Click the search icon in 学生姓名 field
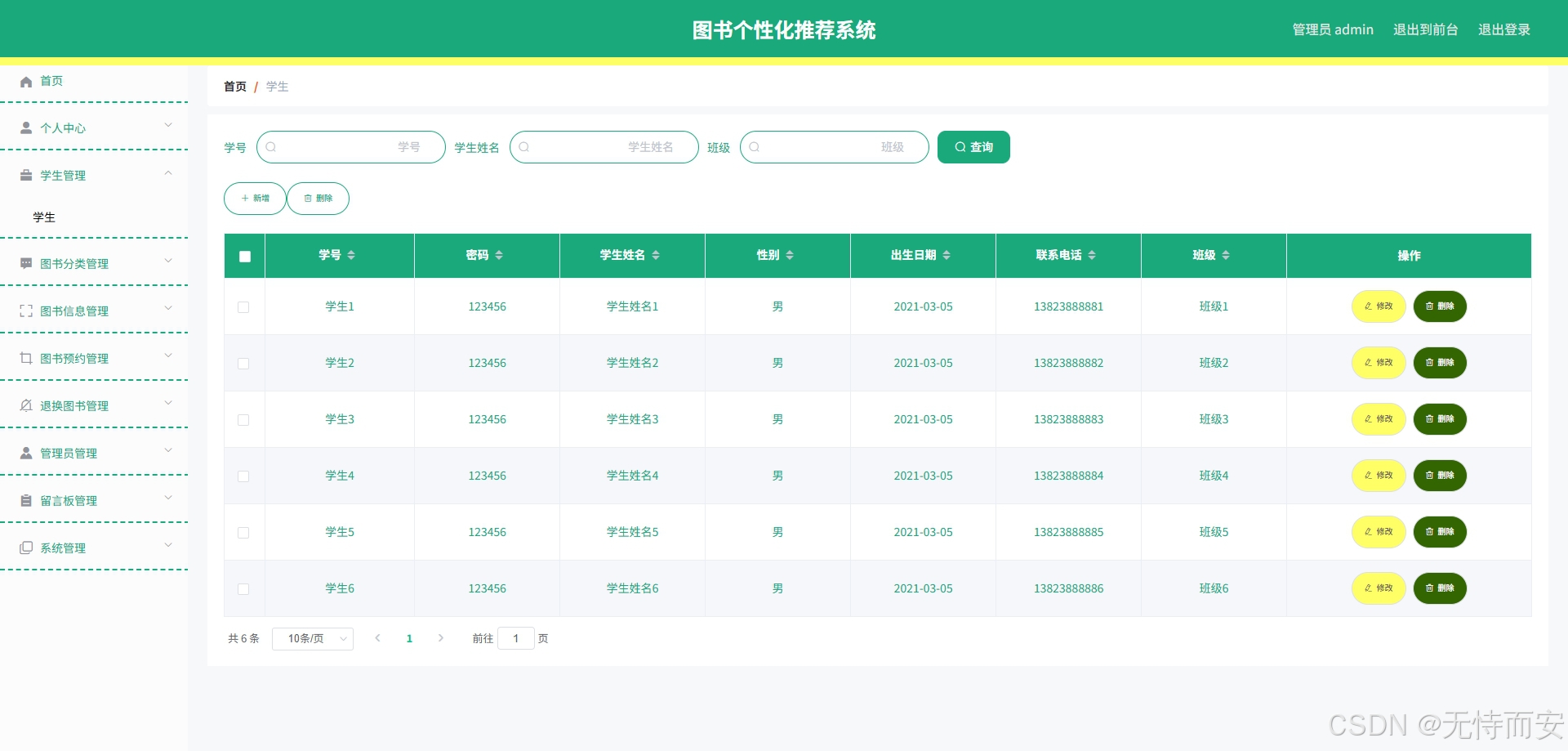The height and width of the screenshot is (751, 1568). tap(524, 147)
